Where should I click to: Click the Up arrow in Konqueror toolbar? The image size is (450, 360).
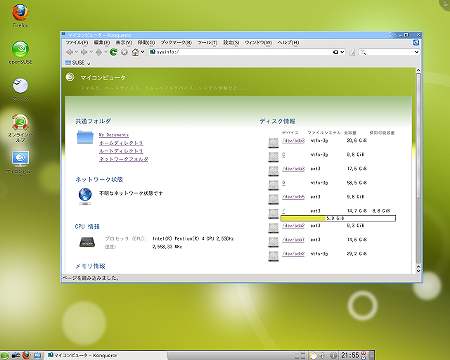pyautogui.click(x=99, y=52)
